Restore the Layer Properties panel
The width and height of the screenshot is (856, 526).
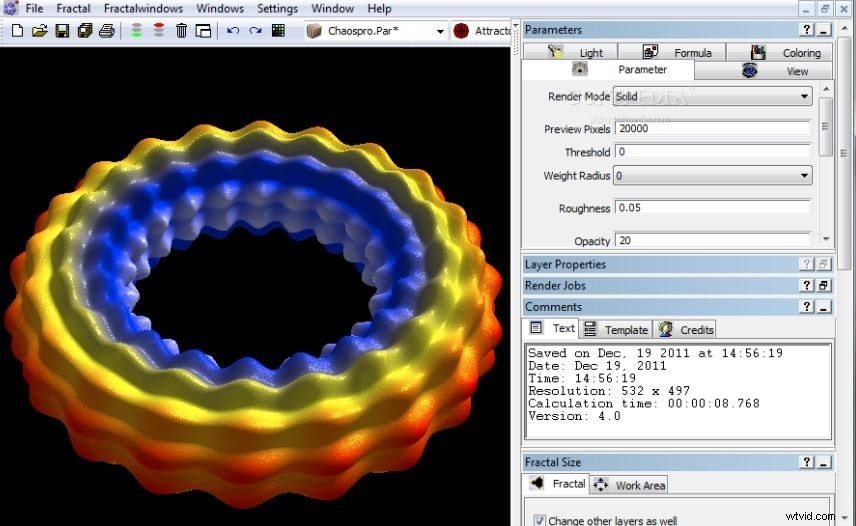824,264
